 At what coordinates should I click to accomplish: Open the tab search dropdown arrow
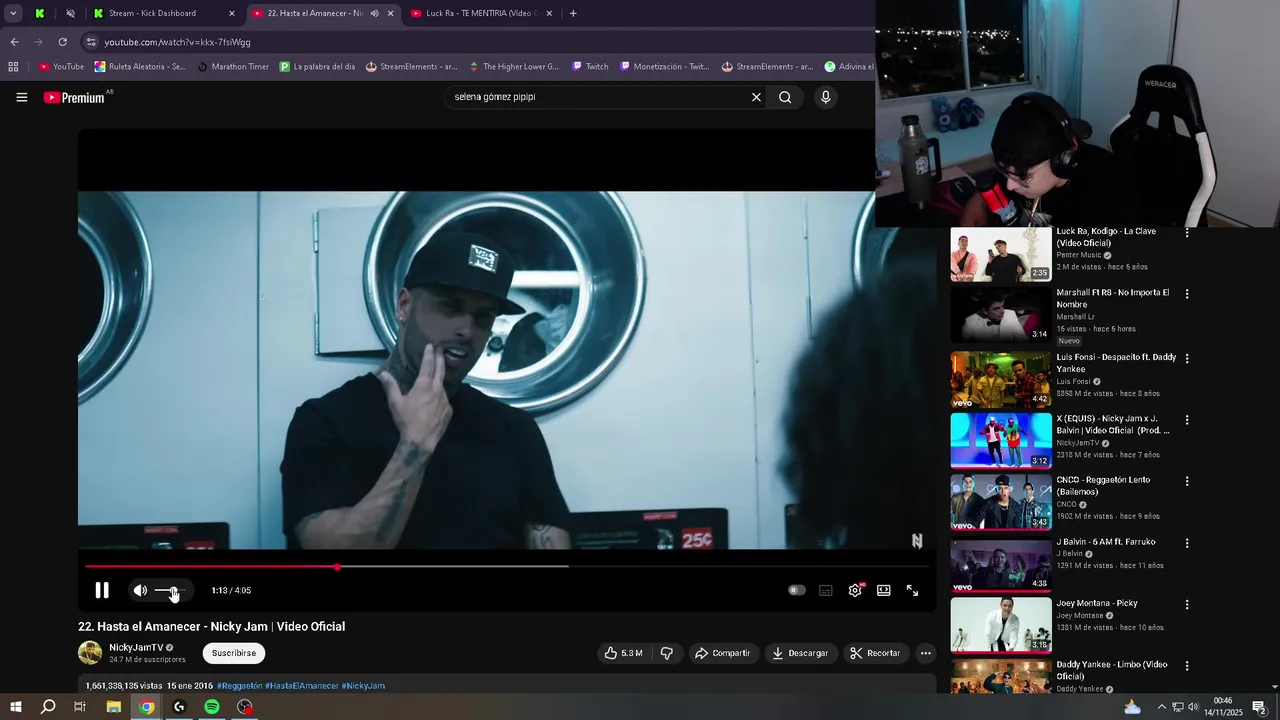[x=13, y=13]
